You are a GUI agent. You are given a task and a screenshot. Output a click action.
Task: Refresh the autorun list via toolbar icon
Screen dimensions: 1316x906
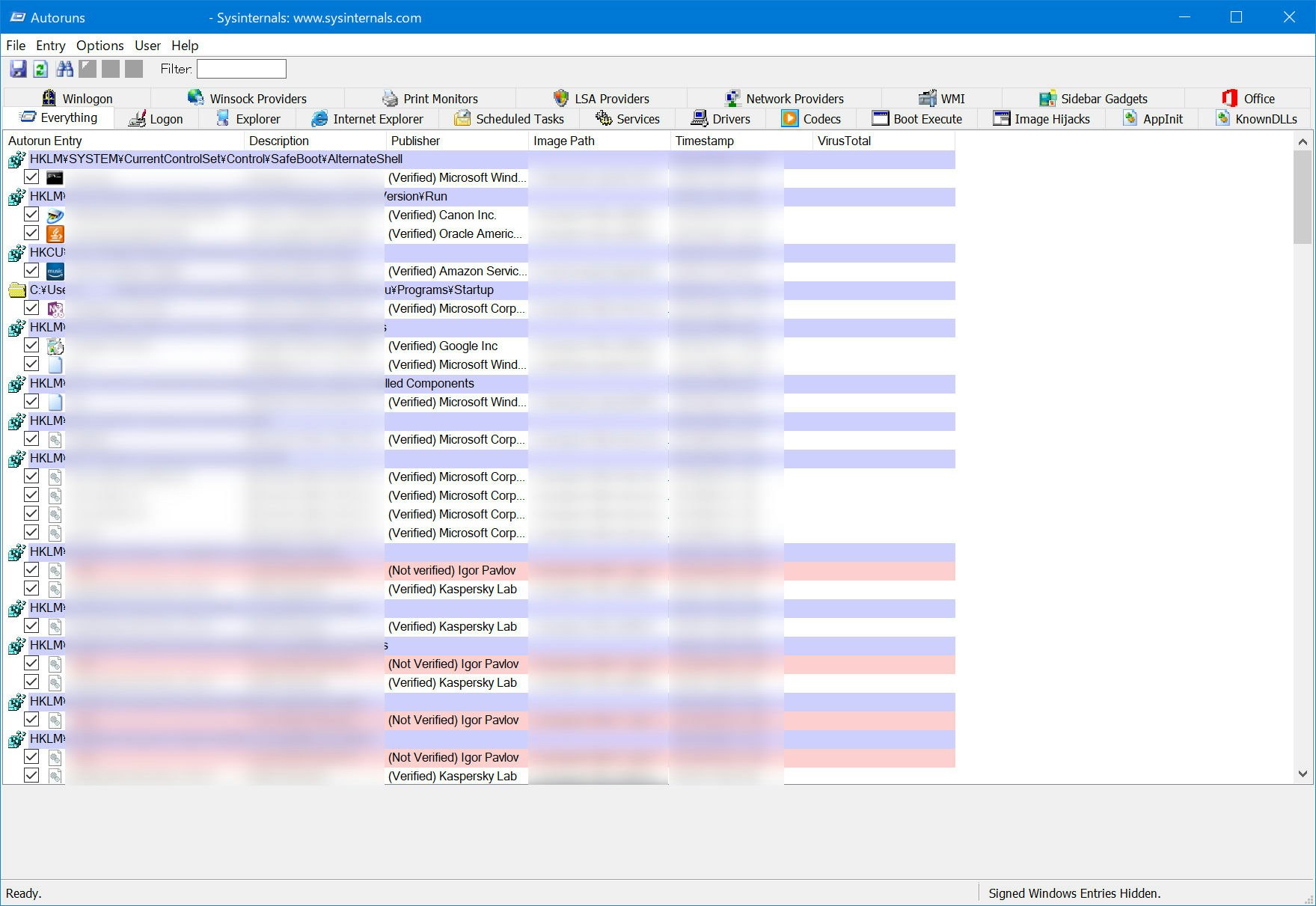40,69
